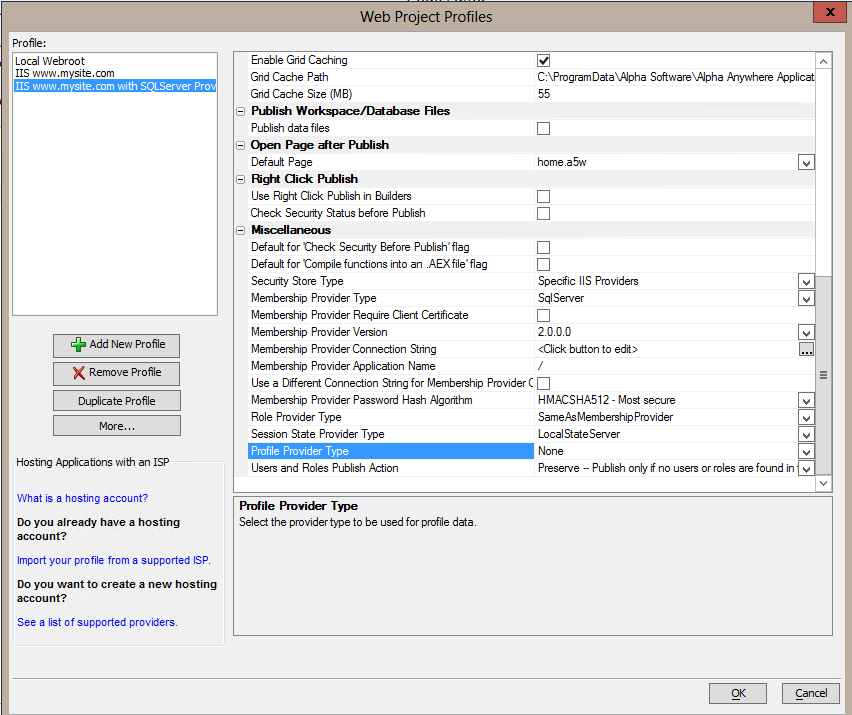Open the Profile Provider Type dropdown
This screenshot has height=715, width=852.
point(806,451)
